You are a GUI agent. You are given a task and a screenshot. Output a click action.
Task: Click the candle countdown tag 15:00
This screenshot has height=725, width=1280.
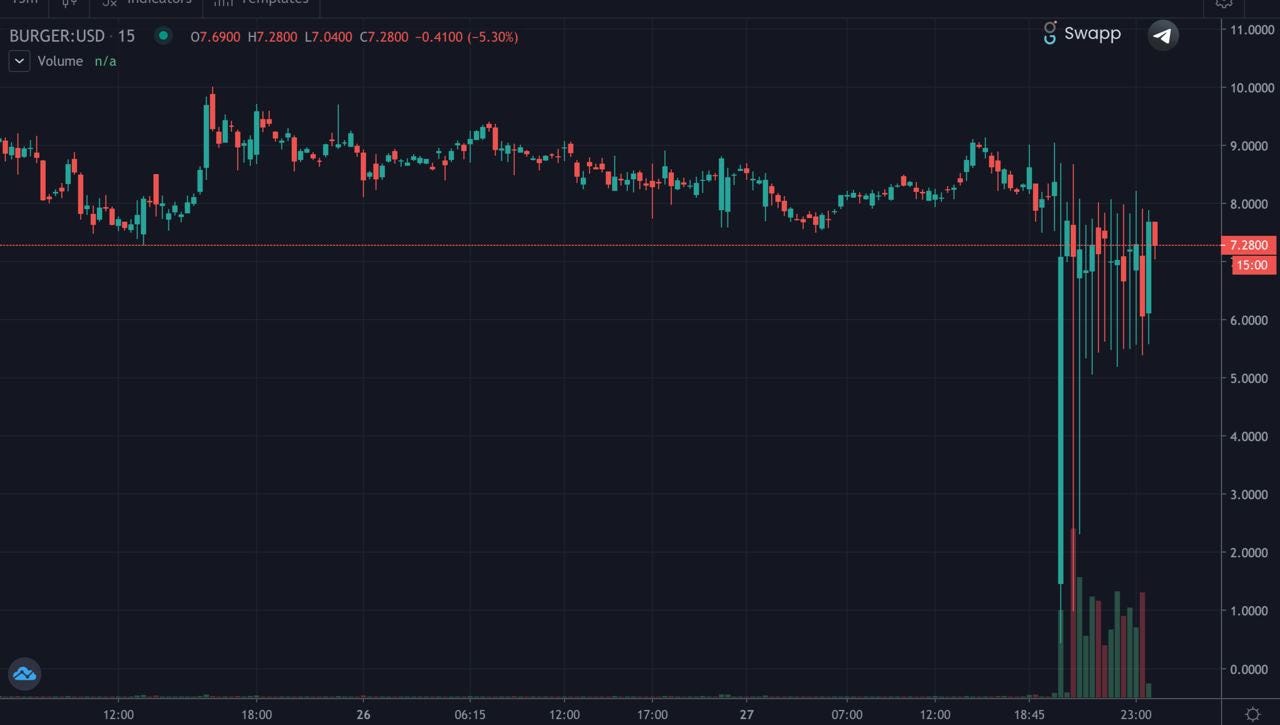point(1253,265)
